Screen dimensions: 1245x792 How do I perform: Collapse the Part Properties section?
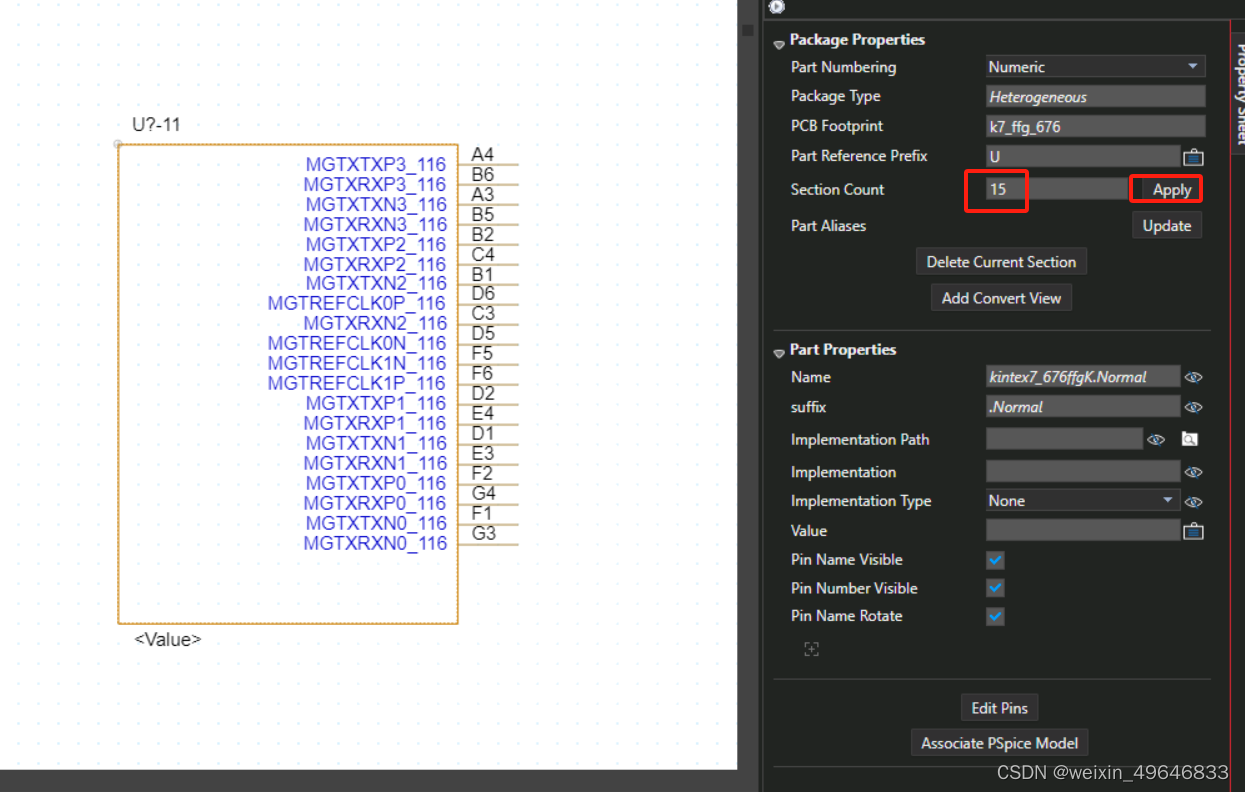779,352
